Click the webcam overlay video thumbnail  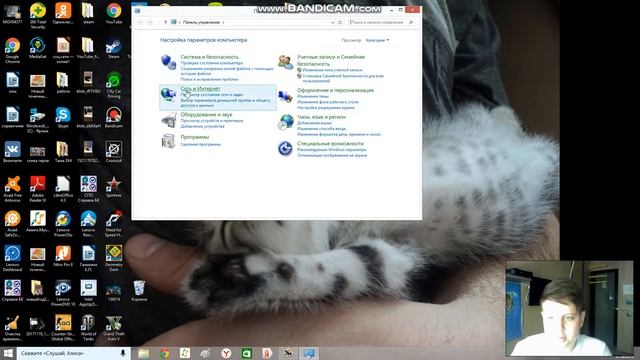click(x=569, y=309)
